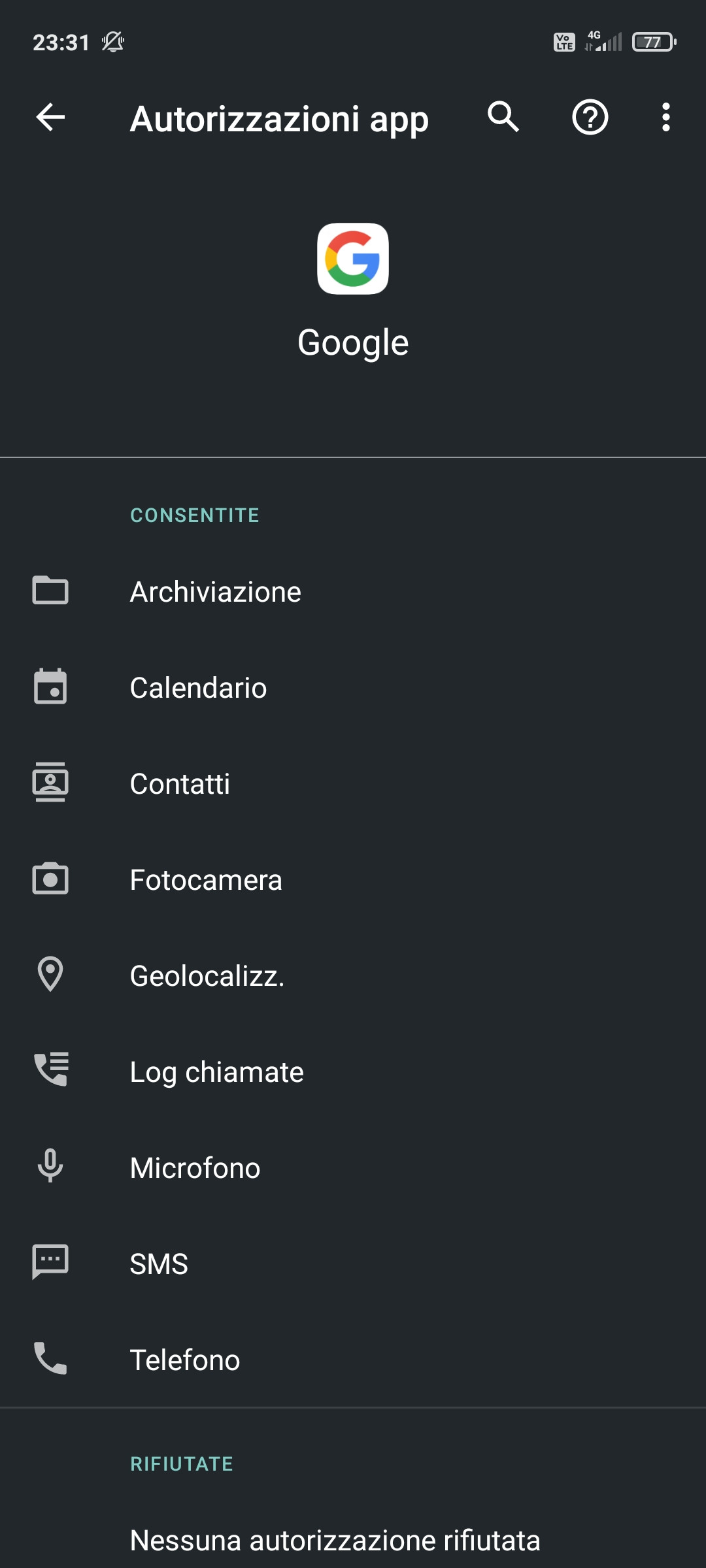This screenshot has height=1568, width=706.
Task: Tap the contacts icon beside Contatti
Action: point(50,783)
